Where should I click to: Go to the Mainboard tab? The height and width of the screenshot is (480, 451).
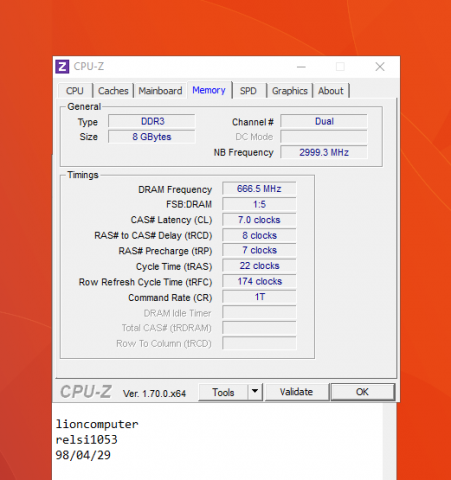click(160, 91)
